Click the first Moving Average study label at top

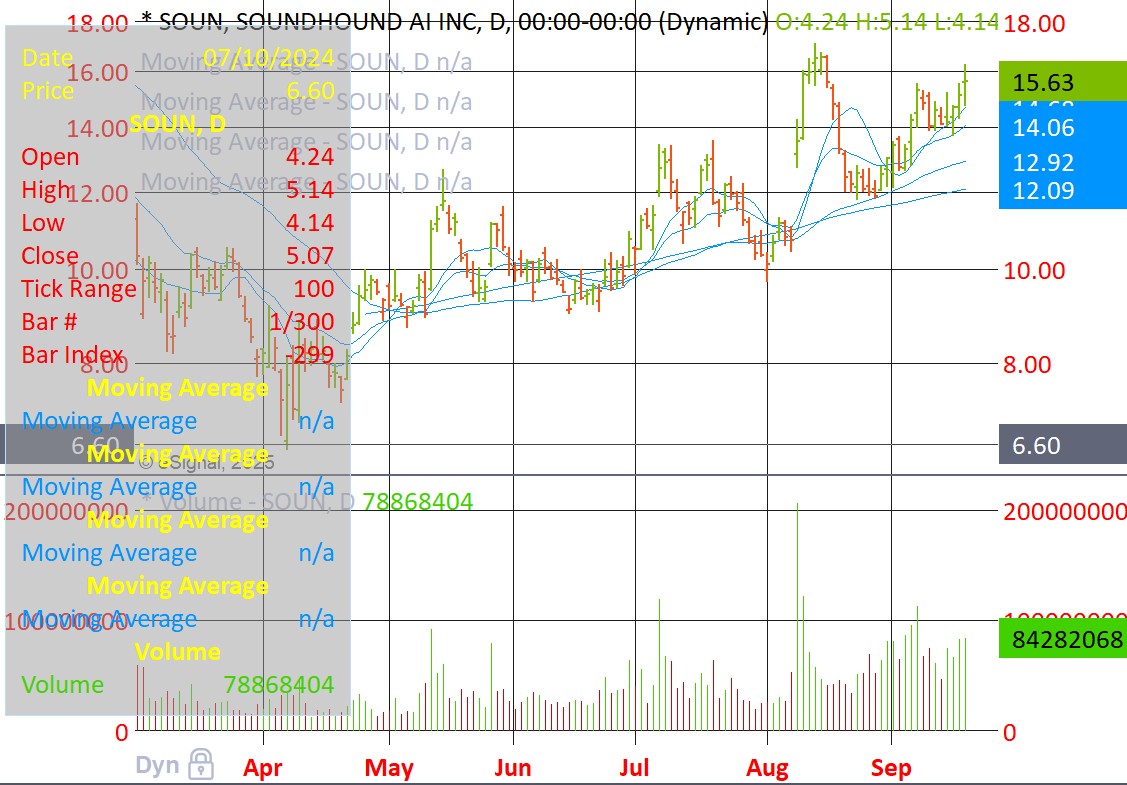click(305, 62)
